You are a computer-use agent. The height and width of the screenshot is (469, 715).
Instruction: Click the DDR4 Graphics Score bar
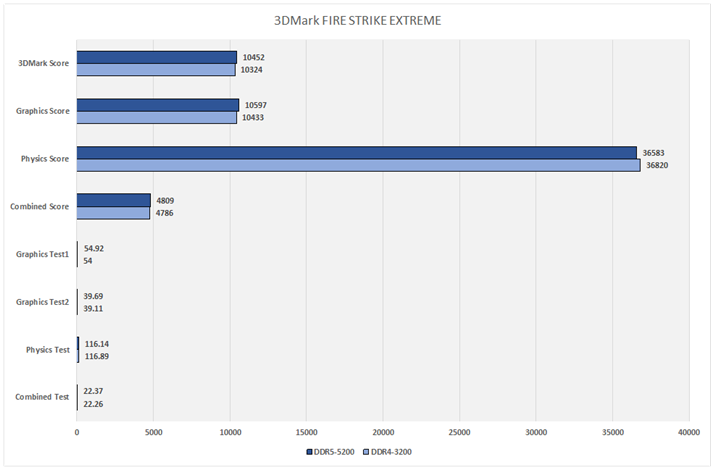pyautogui.click(x=156, y=118)
